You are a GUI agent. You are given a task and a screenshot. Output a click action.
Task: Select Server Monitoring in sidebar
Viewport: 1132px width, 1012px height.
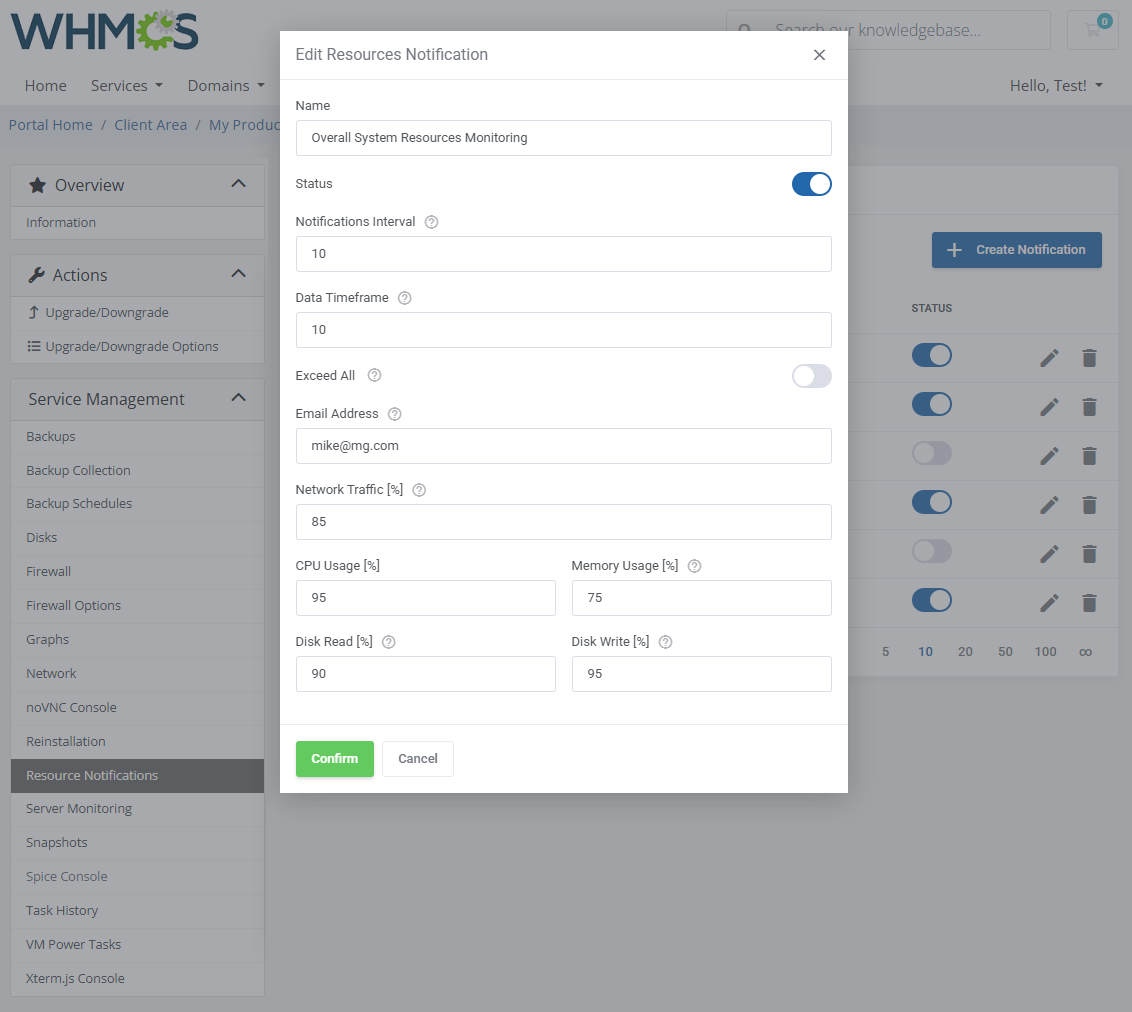pyautogui.click(x=137, y=809)
